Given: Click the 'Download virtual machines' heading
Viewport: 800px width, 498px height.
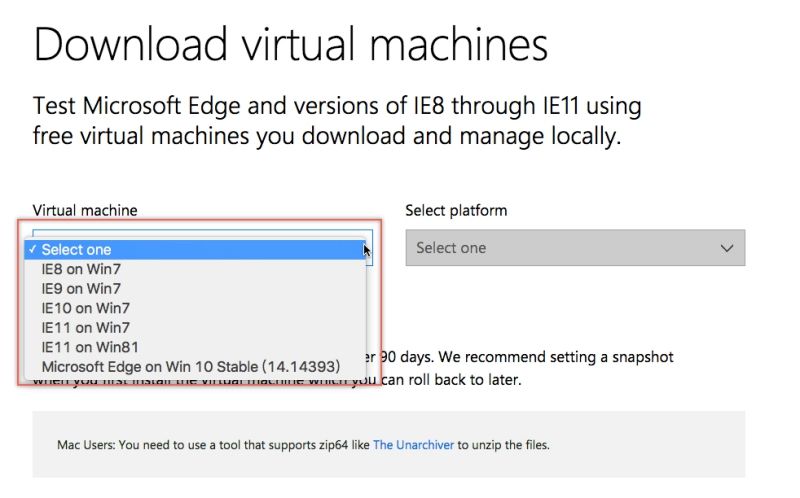Looking at the screenshot, I should 291,45.
